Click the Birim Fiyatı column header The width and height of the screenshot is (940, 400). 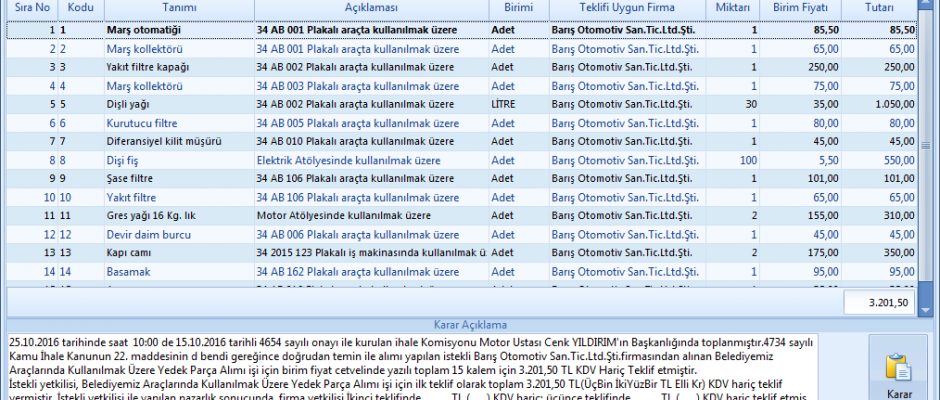click(x=801, y=8)
